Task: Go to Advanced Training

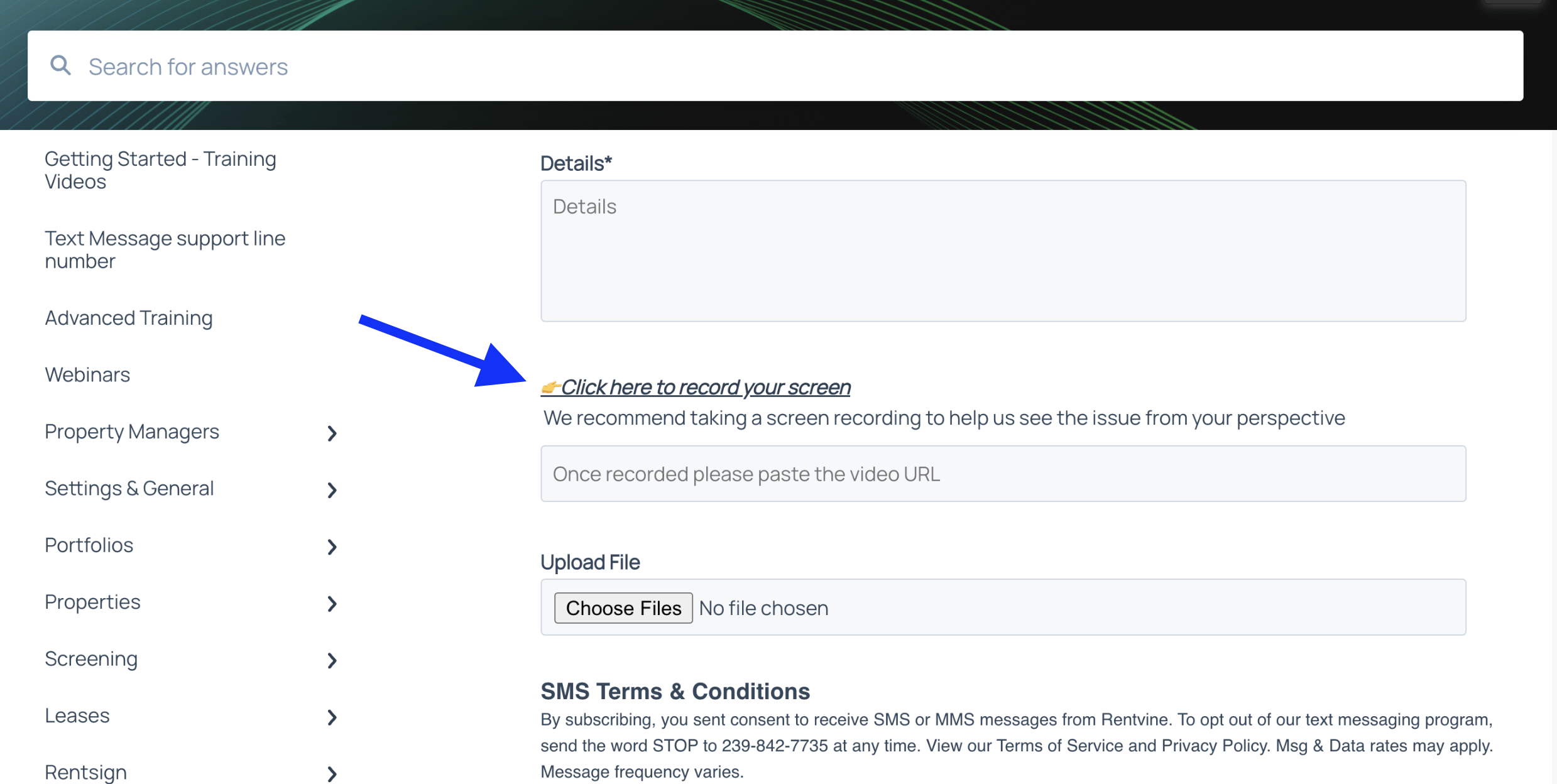Action: tap(129, 318)
